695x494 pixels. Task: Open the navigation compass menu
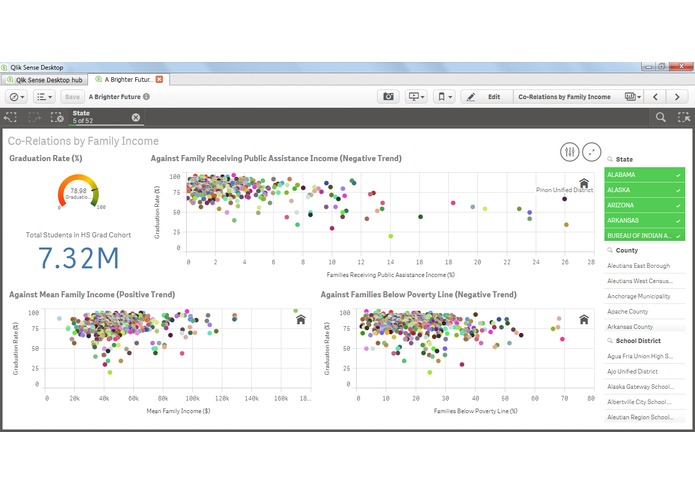click(x=17, y=97)
